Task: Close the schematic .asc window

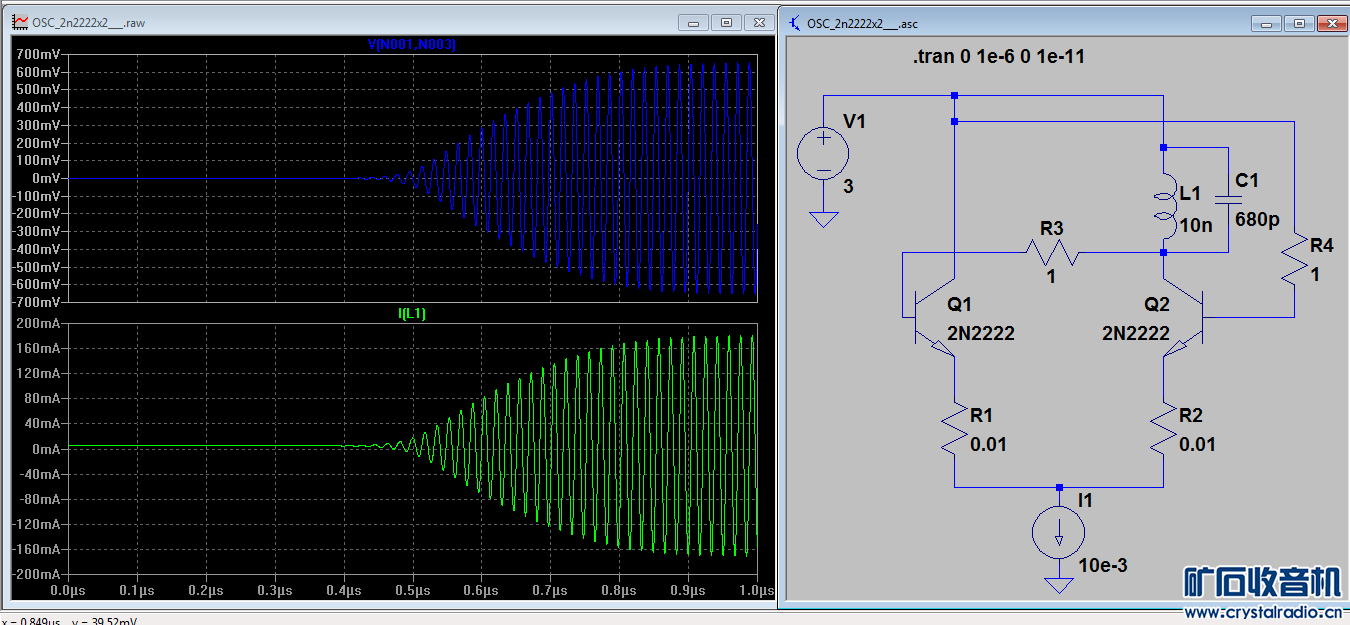Action: point(1330,22)
